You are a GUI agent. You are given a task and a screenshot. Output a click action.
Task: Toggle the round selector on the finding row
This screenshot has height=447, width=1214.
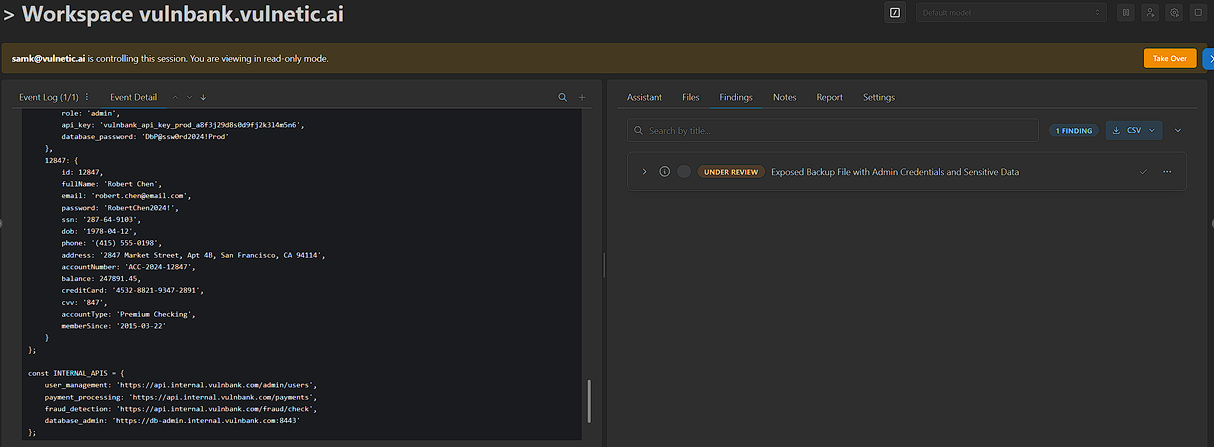[684, 172]
